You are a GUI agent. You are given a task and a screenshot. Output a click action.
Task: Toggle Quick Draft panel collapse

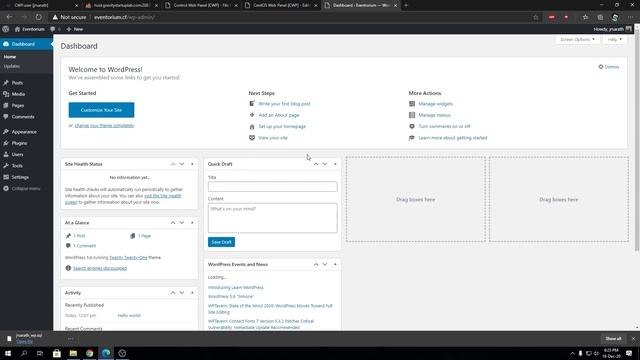tap(335, 164)
